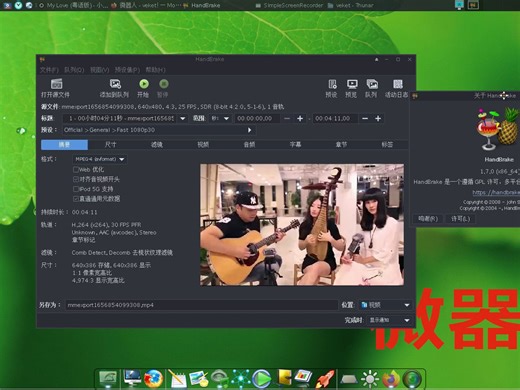Switch to the 章节 tab
Screen dimensions: 520x390
coord(341,145)
